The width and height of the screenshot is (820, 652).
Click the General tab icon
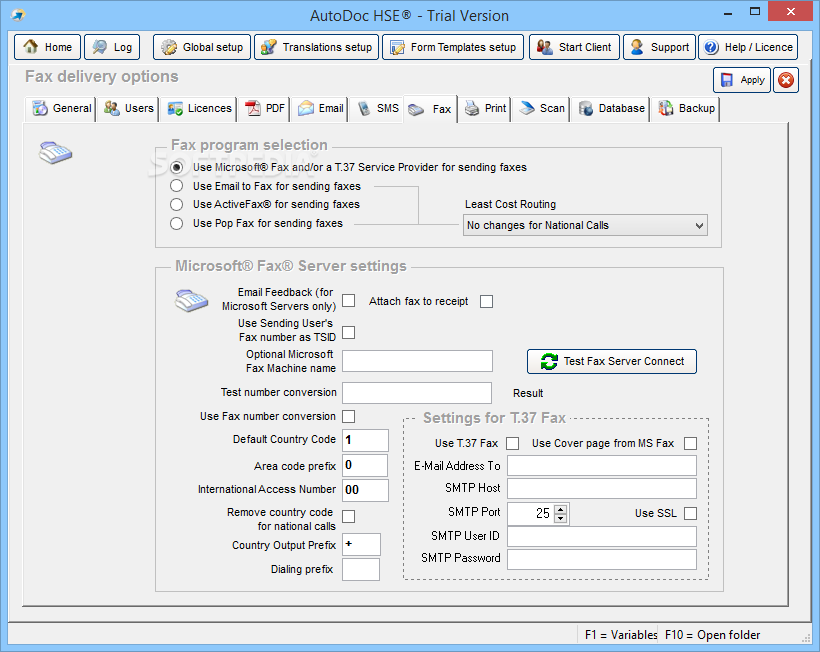[x=40, y=108]
